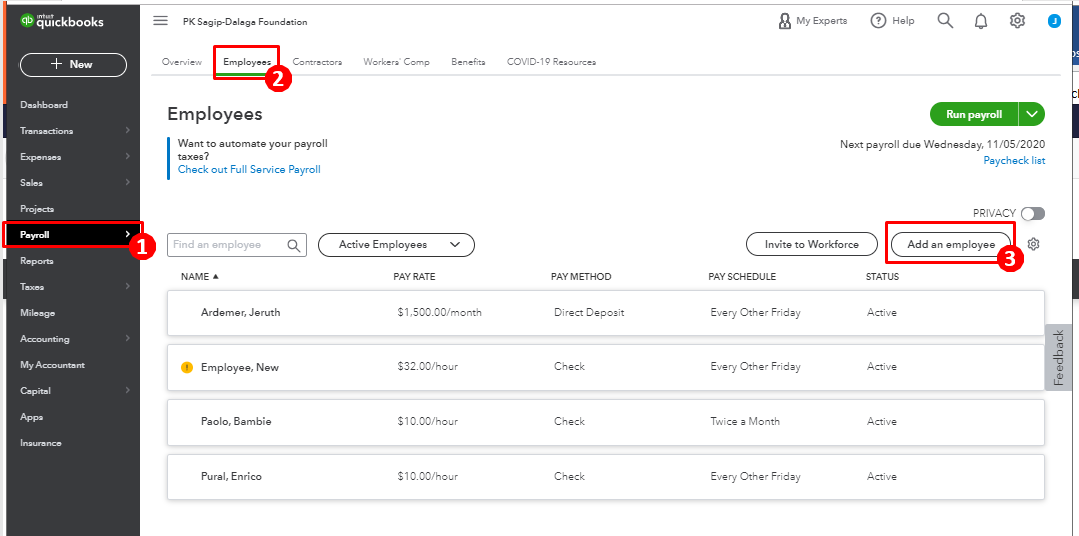Open Reports in sidebar
This screenshot has width=1079, height=536.
pyautogui.click(x=36, y=261)
